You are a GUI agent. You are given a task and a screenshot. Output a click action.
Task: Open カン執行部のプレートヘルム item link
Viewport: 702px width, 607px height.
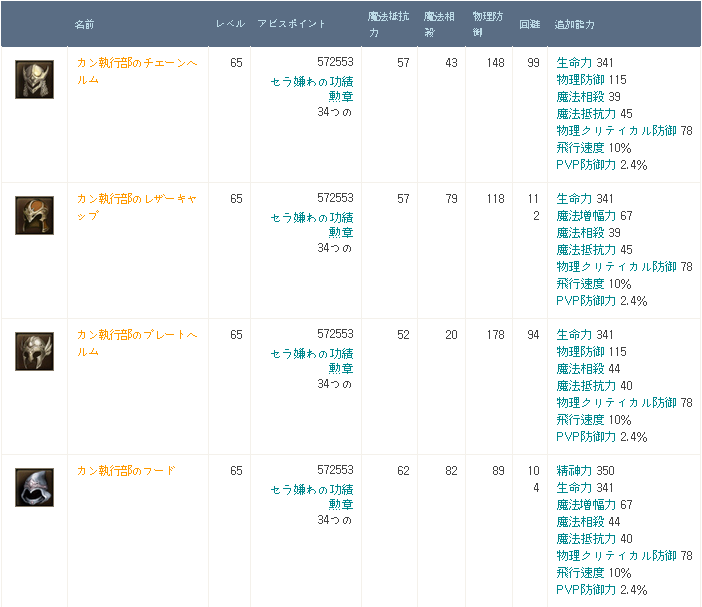coord(137,343)
